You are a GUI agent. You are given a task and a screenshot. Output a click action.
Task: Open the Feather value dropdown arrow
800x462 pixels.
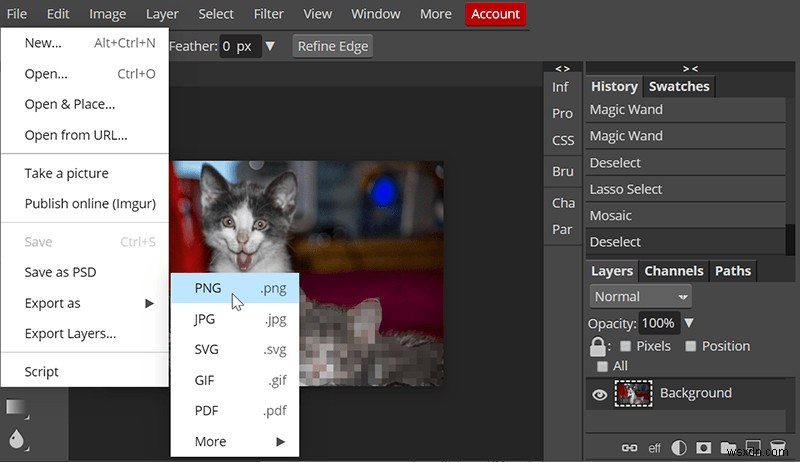[270, 46]
